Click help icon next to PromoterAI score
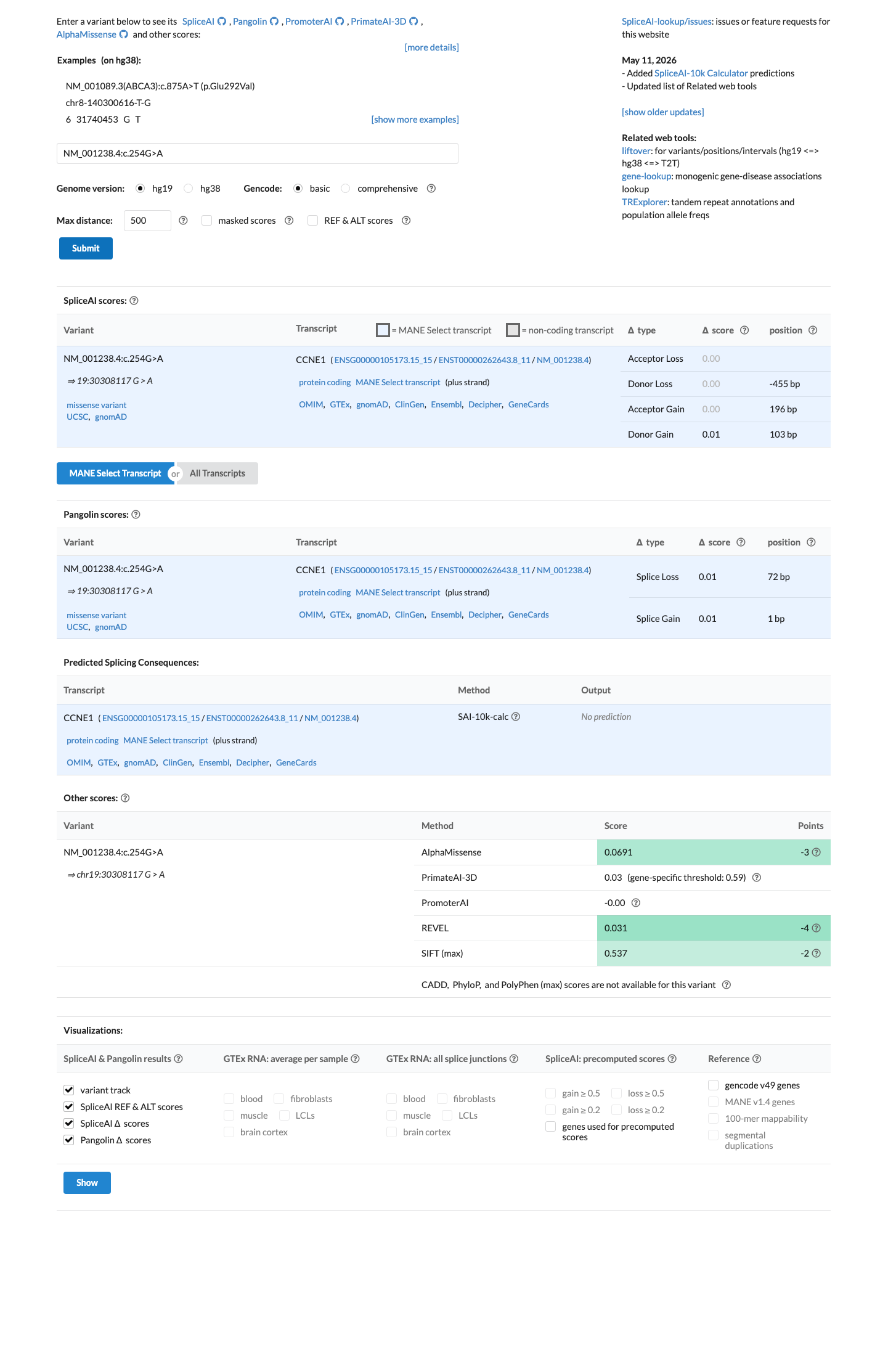 (x=637, y=903)
